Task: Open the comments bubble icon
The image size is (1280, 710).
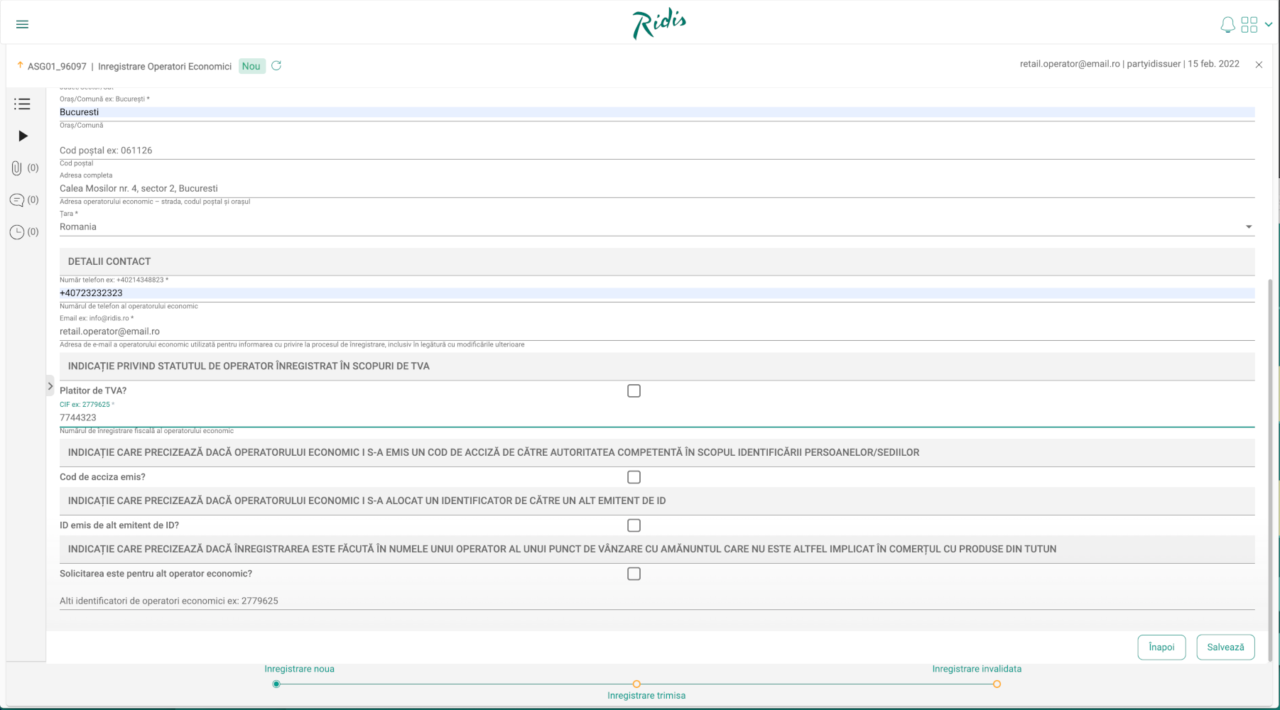Action: tap(17, 200)
